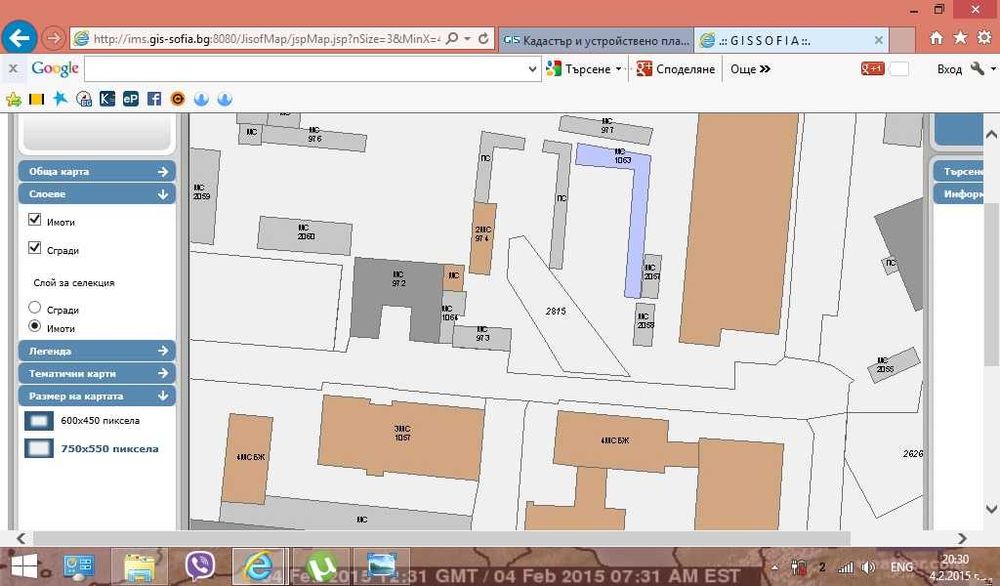Viewport: 1000px width, 586px height.
Task: Choose the 750x550 пиксела map size
Action: tap(109, 449)
